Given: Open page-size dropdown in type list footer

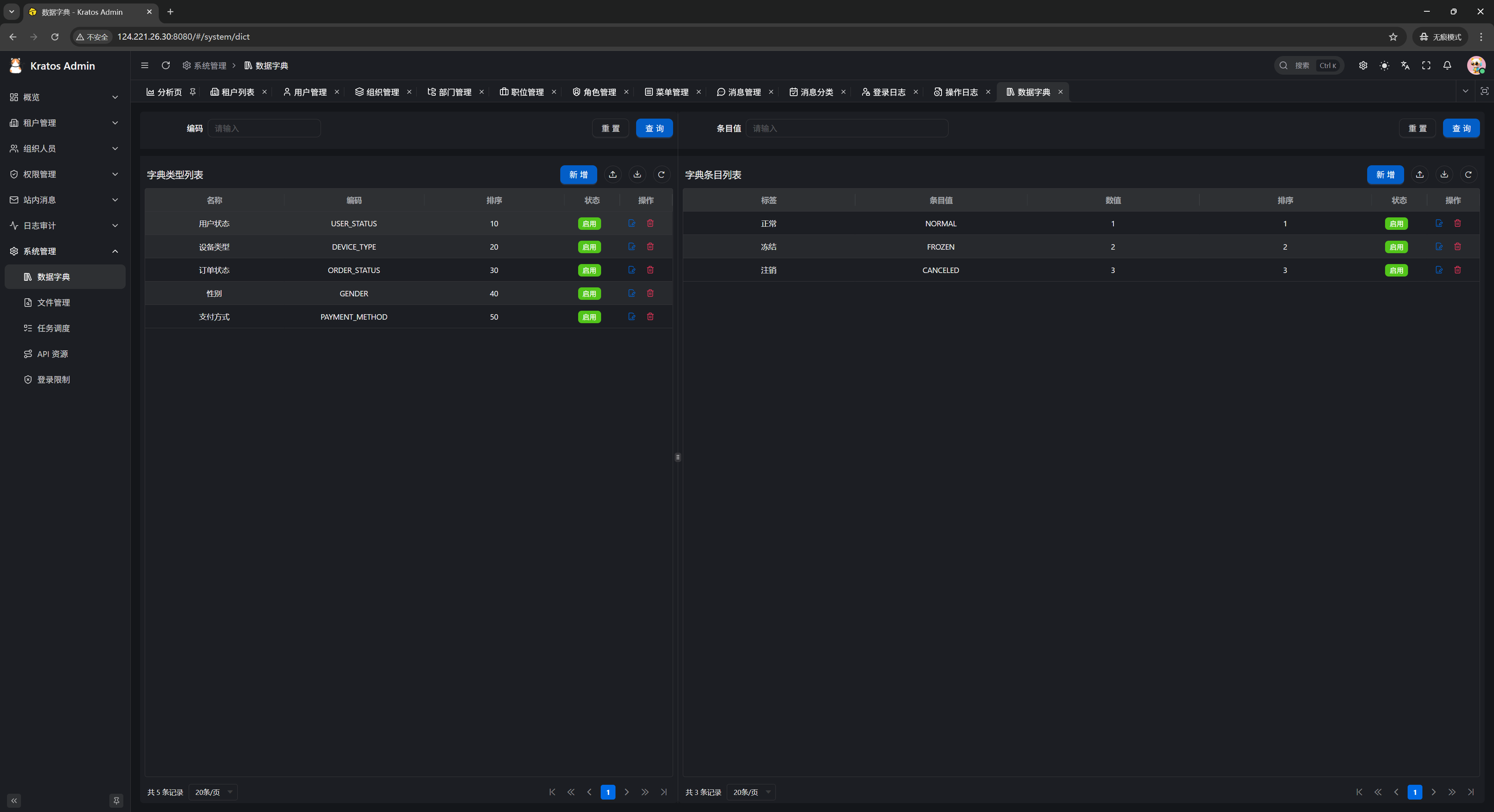Looking at the screenshot, I should pos(213,792).
